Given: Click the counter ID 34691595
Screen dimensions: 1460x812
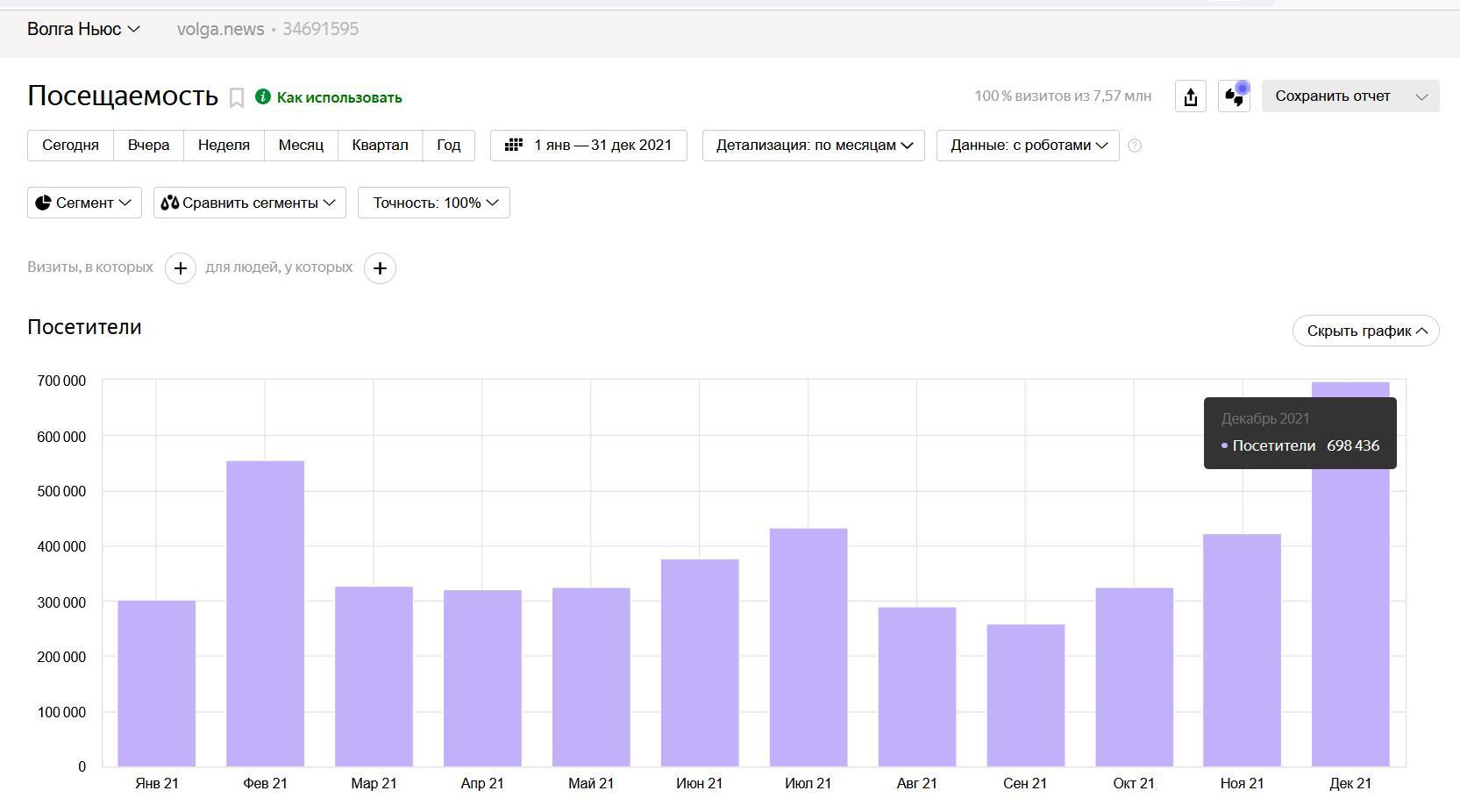Looking at the screenshot, I should 320,29.
